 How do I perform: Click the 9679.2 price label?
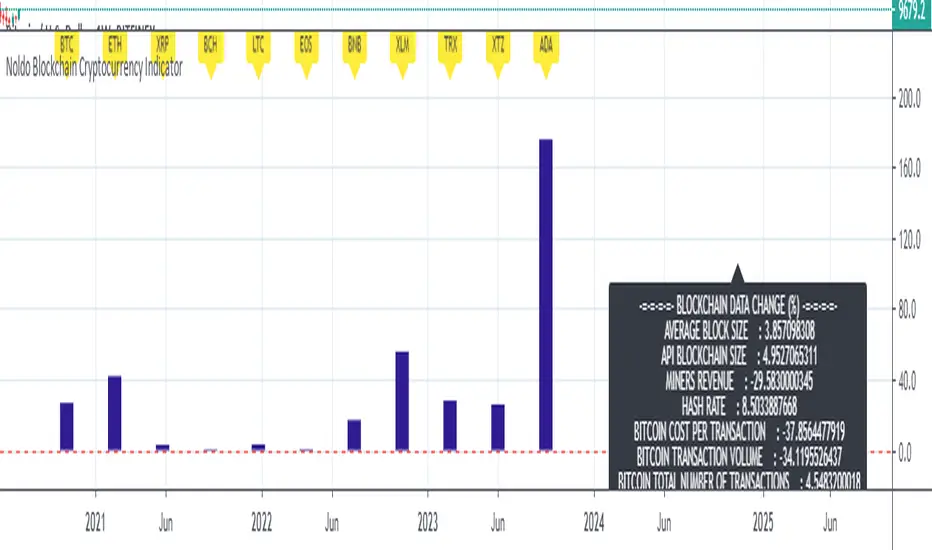click(x=912, y=12)
